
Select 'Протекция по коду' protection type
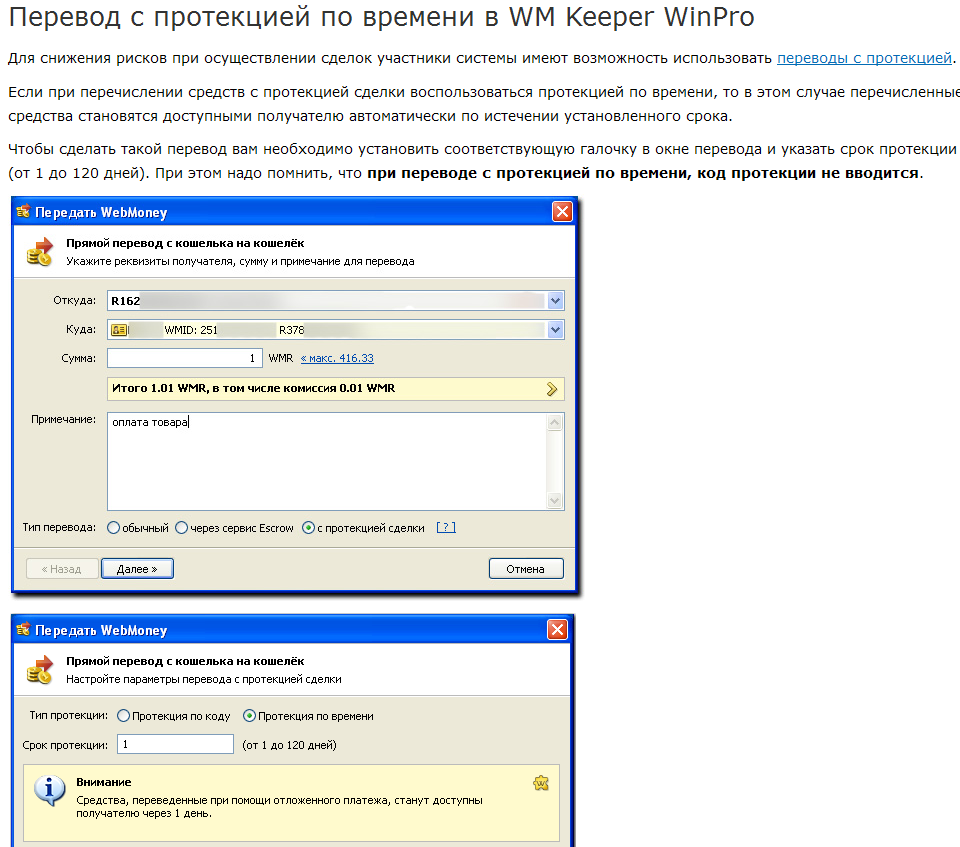tap(124, 716)
